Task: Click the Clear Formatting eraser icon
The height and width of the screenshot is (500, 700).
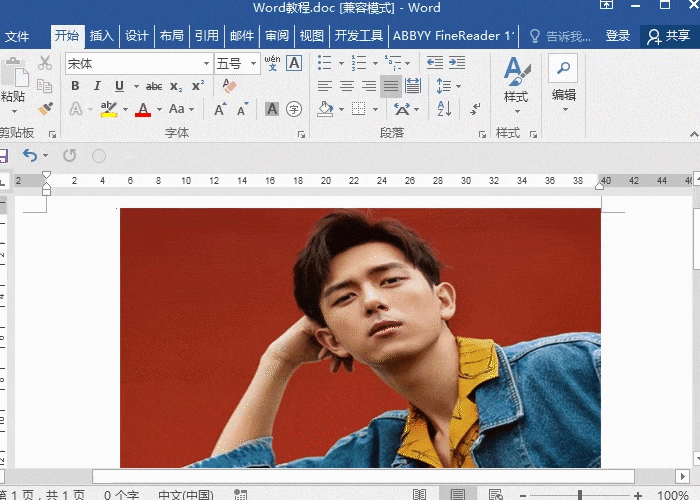Action: tap(229, 86)
